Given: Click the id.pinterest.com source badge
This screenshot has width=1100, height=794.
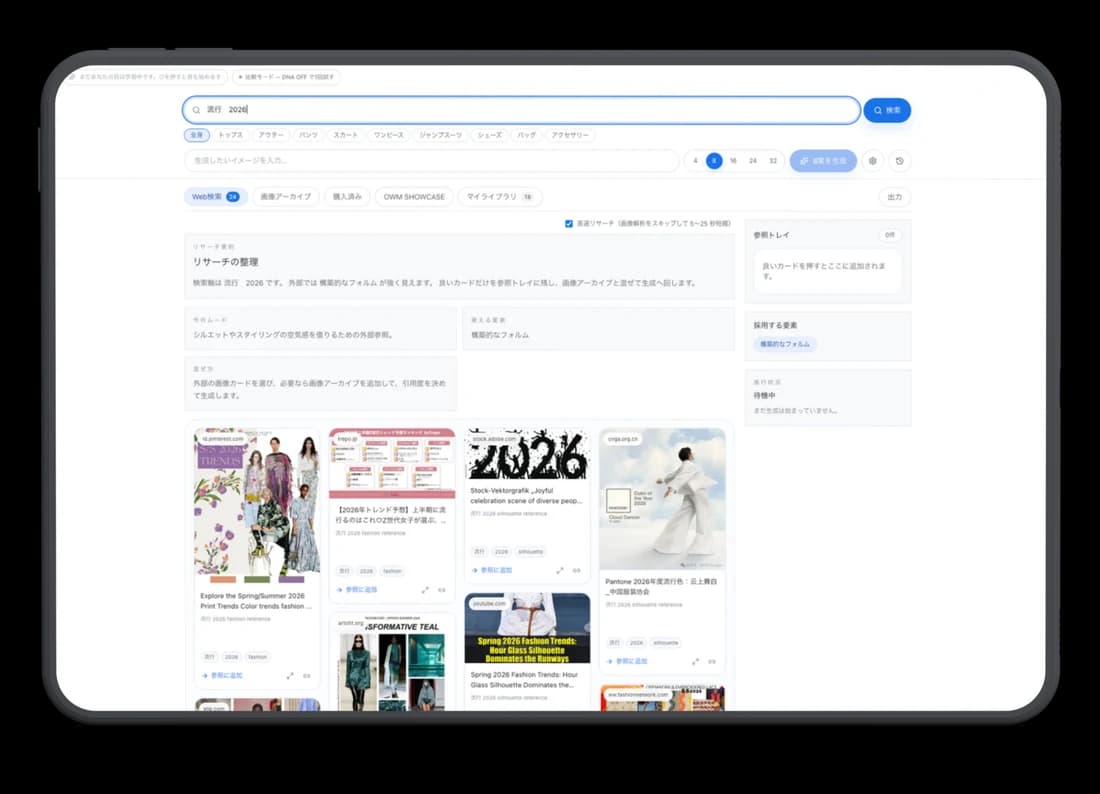Looking at the screenshot, I should (x=223, y=439).
